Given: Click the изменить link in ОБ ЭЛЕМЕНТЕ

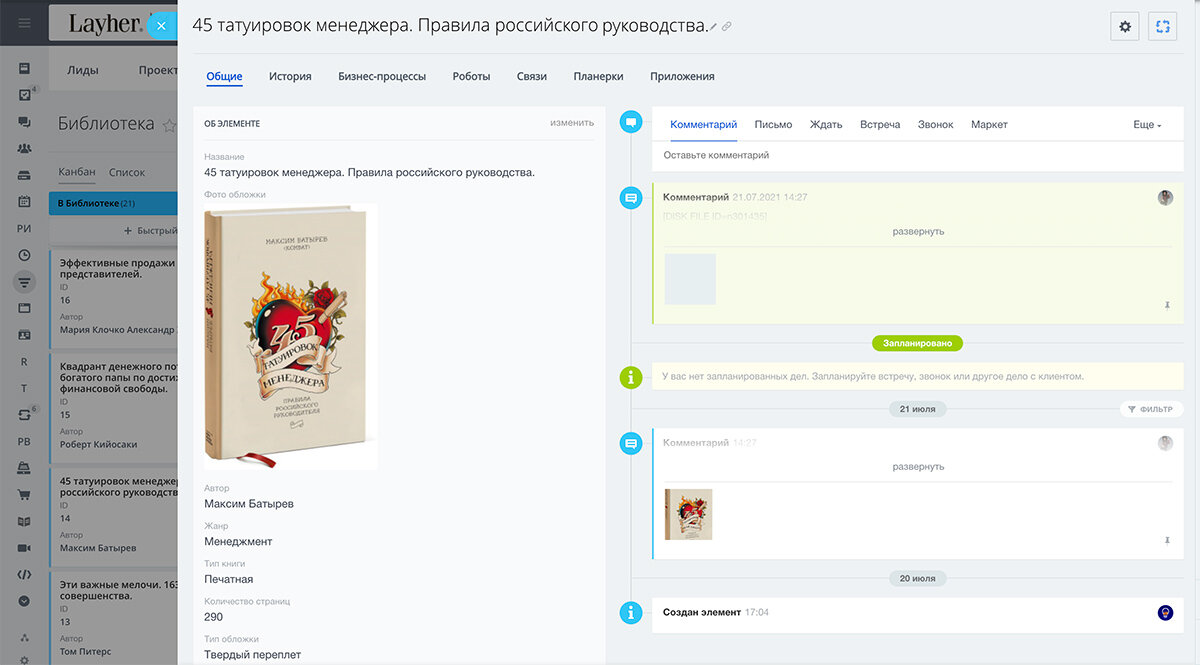Looking at the screenshot, I should tap(572, 123).
